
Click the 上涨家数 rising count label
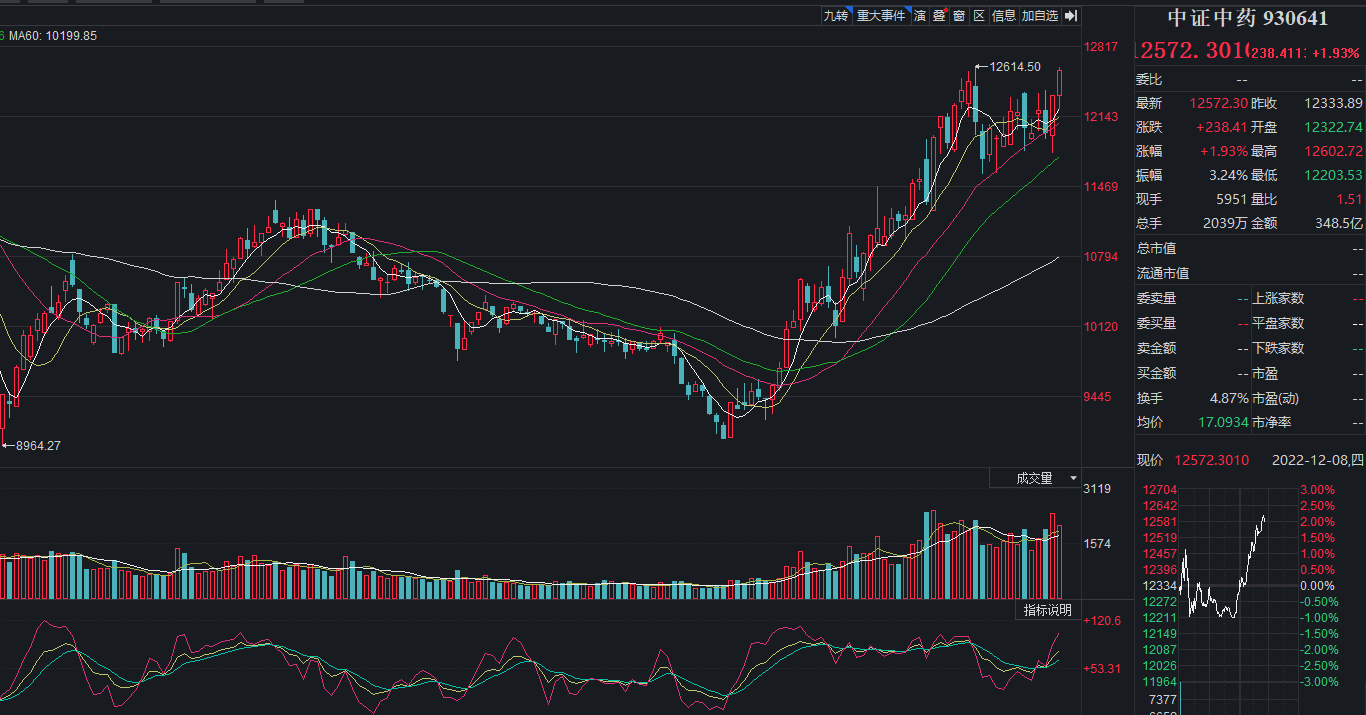point(1278,298)
